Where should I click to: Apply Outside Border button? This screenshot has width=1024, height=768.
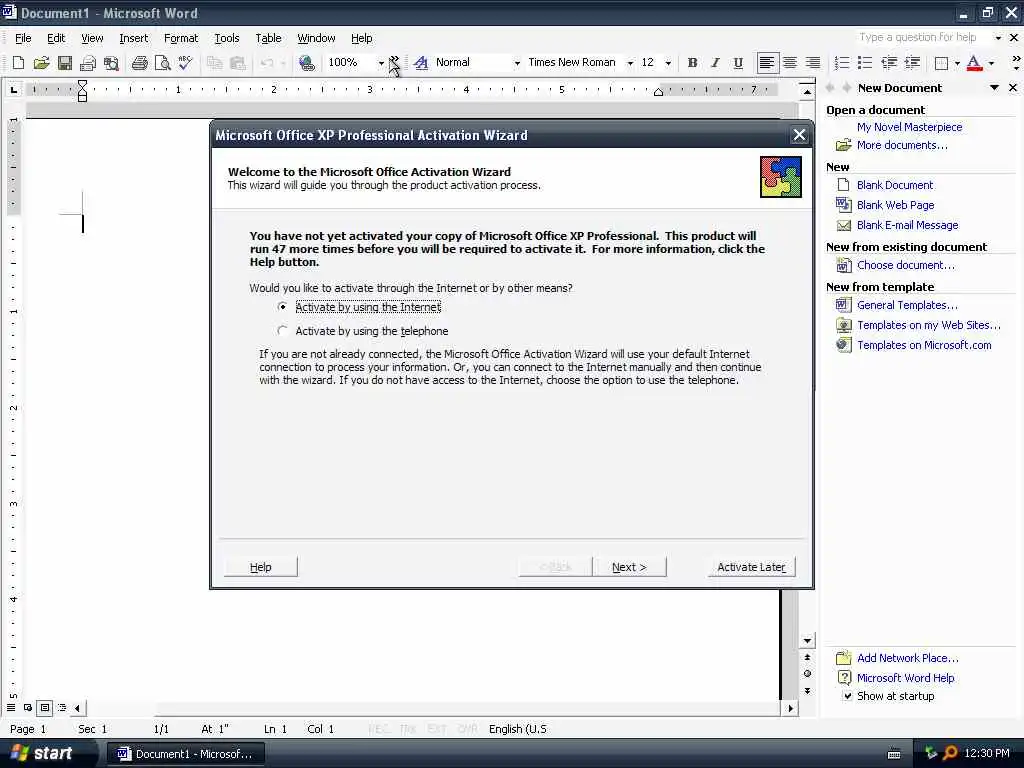941,63
